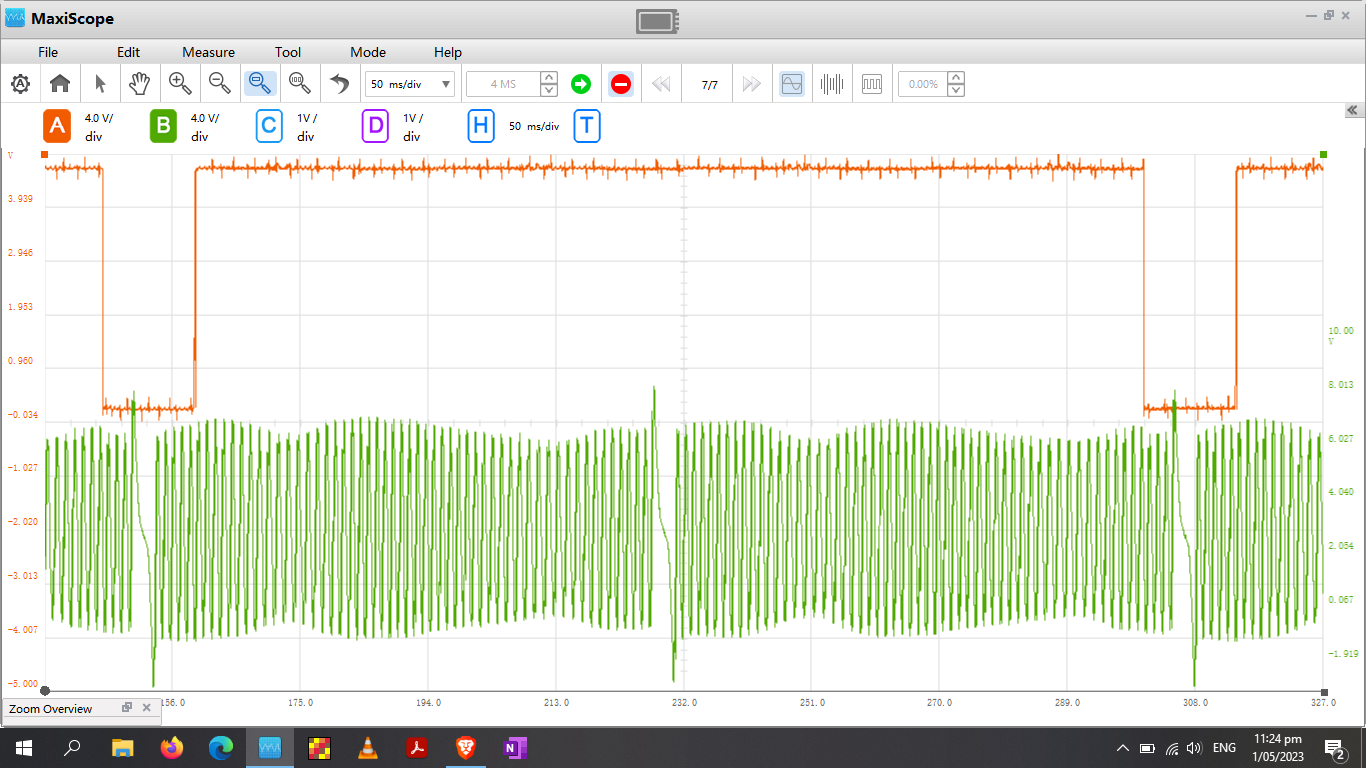Open the Edit menu
Screen dimensions: 1366x768
pos(128,52)
